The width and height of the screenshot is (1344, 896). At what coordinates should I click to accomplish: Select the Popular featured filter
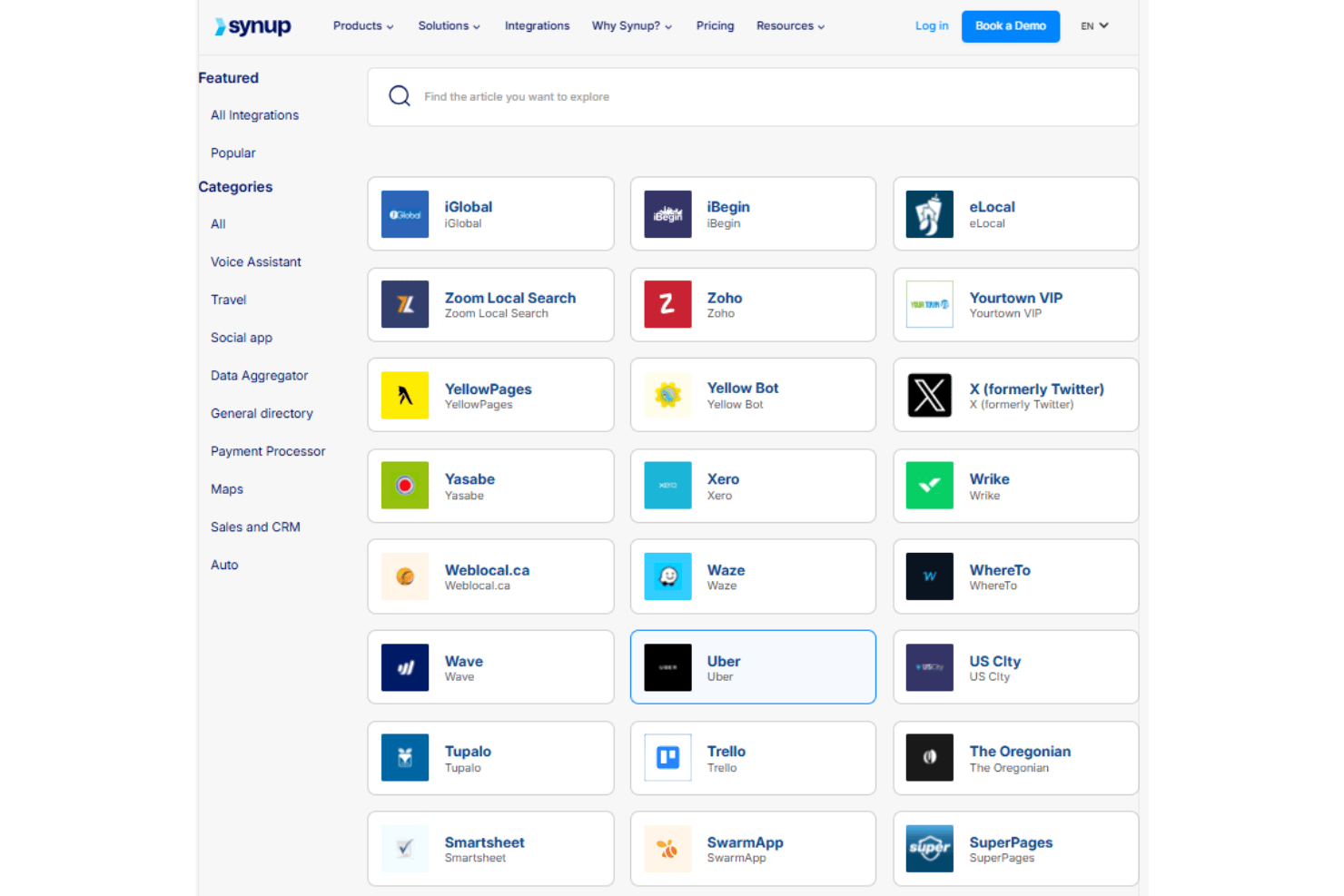click(233, 153)
